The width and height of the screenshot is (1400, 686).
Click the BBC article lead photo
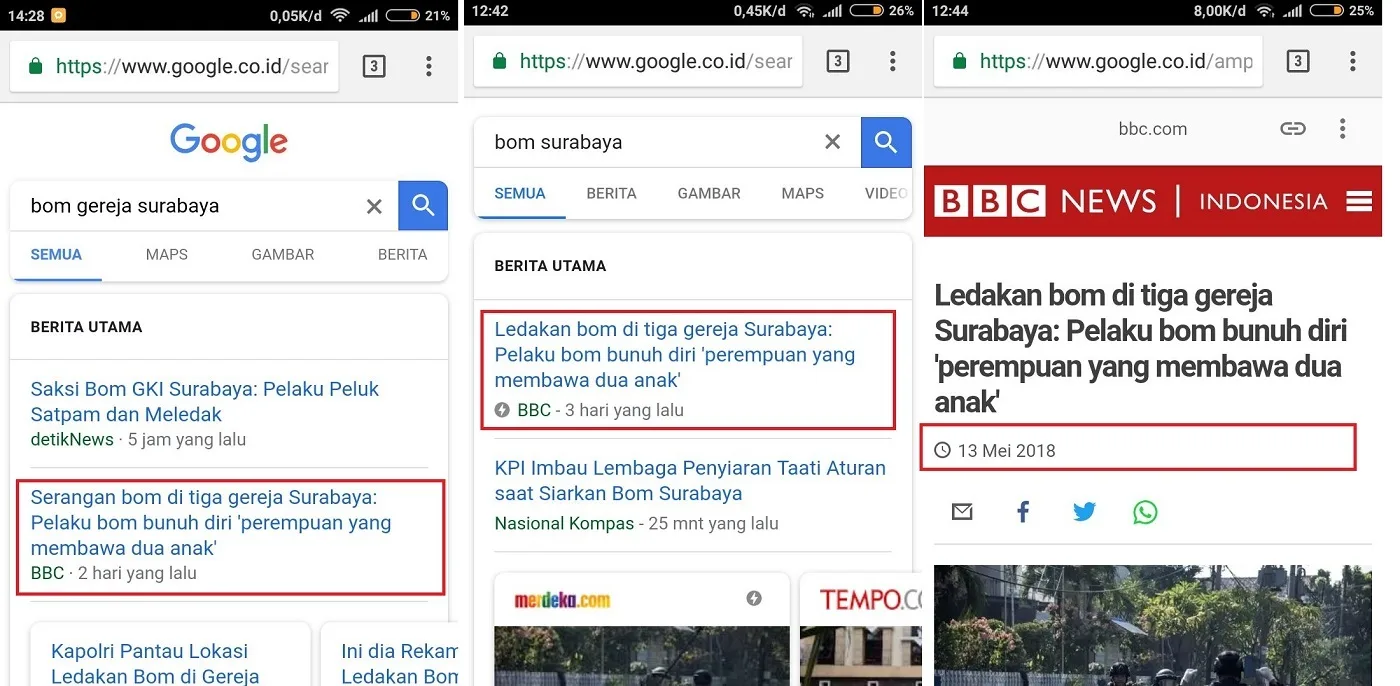click(x=1153, y=625)
